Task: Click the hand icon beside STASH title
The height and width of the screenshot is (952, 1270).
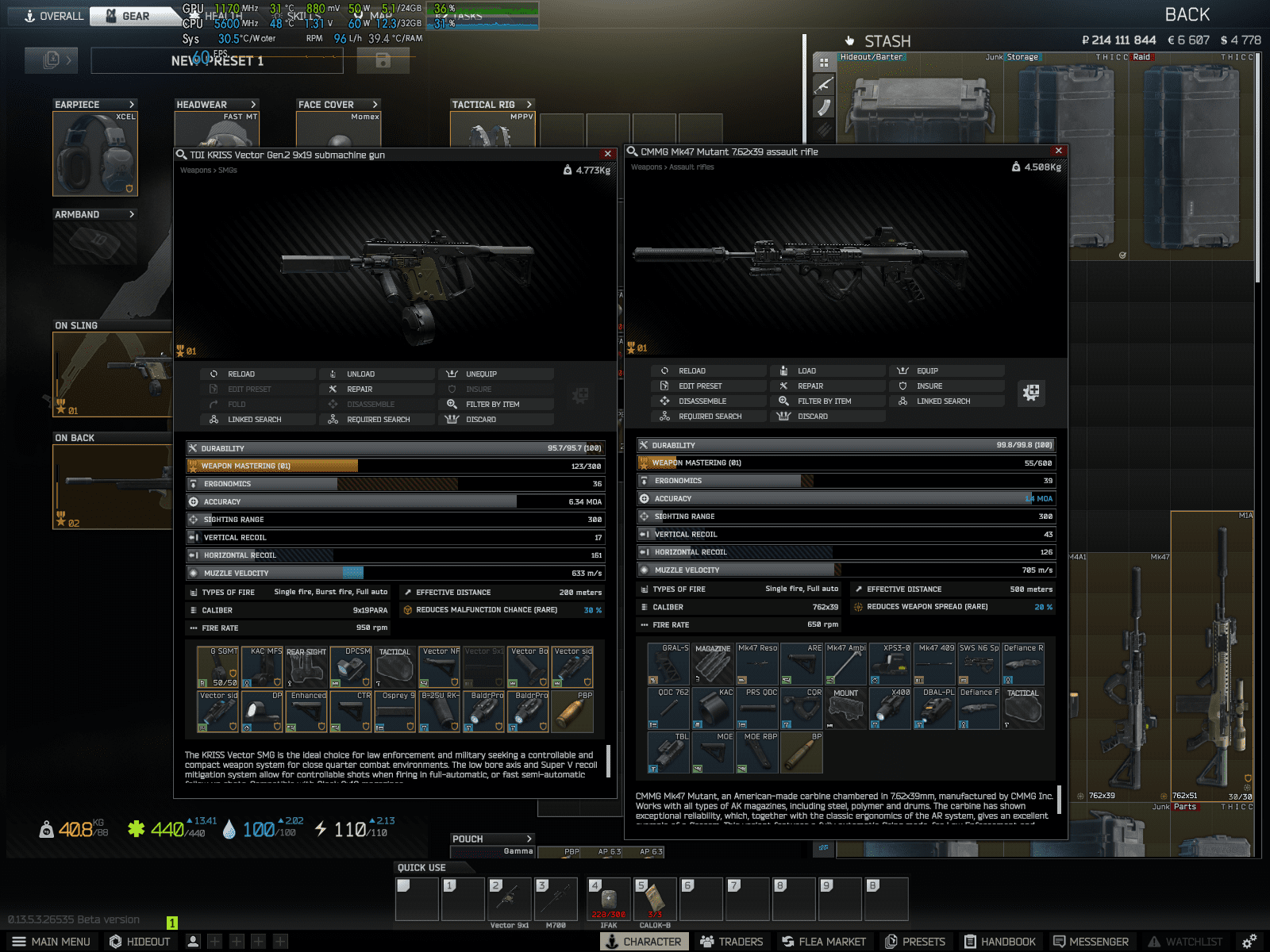Action: click(849, 41)
